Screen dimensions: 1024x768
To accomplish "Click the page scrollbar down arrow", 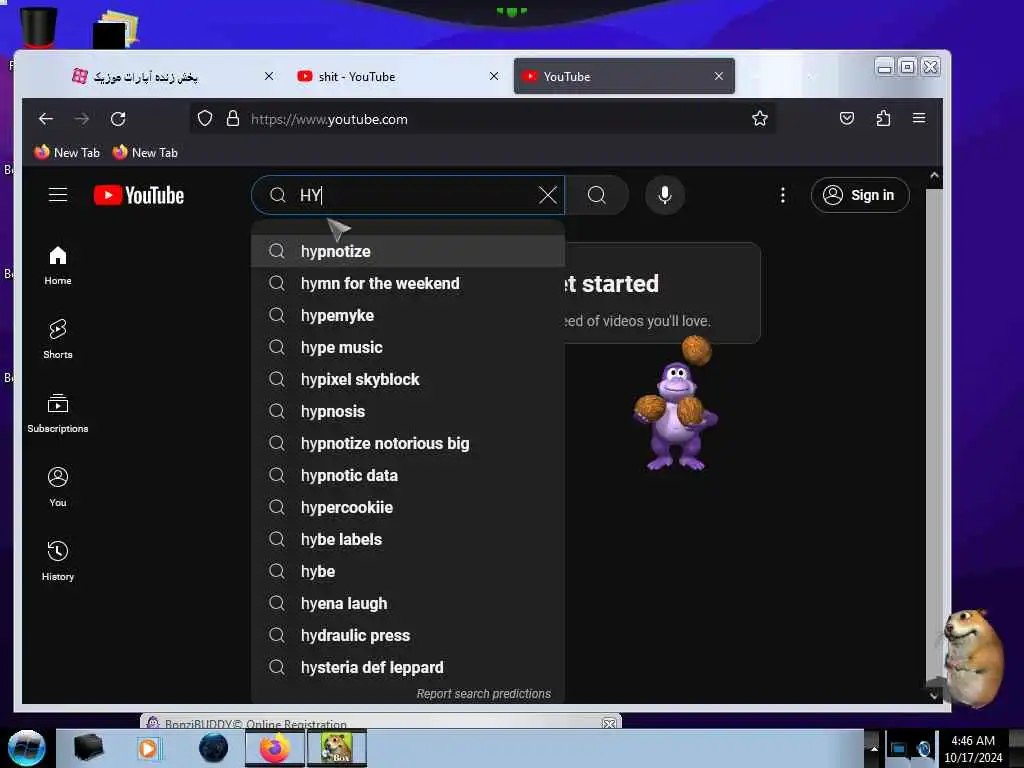I will pyautogui.click(x=934, y=696).
